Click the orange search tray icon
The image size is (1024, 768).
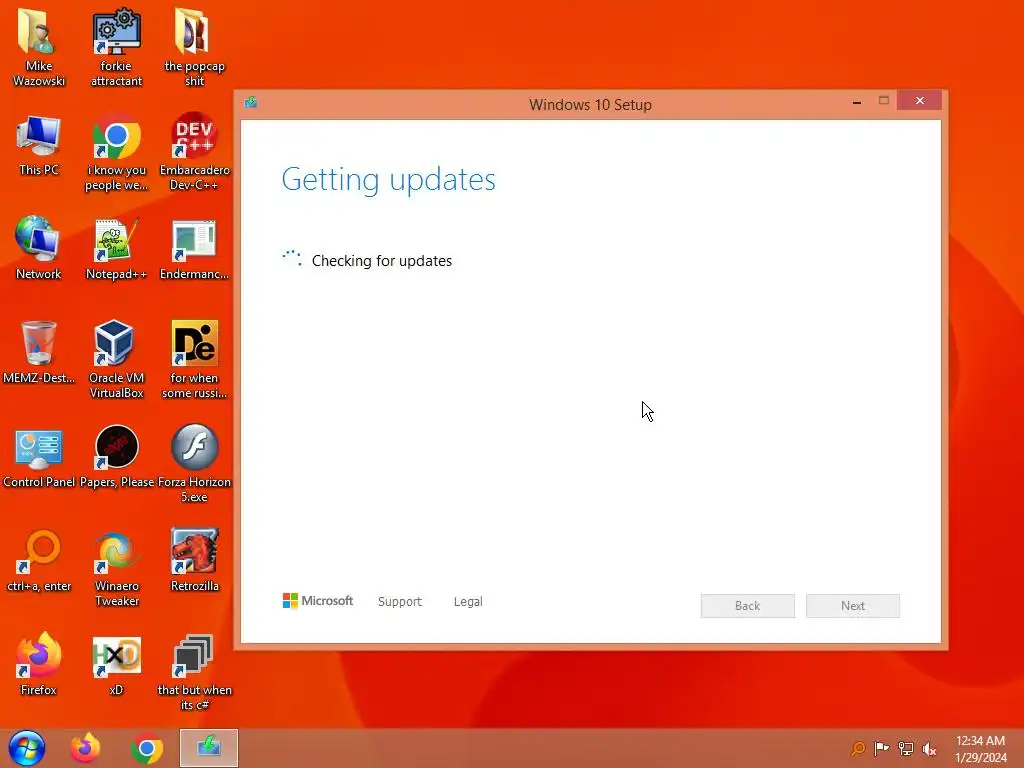[857, 748]
